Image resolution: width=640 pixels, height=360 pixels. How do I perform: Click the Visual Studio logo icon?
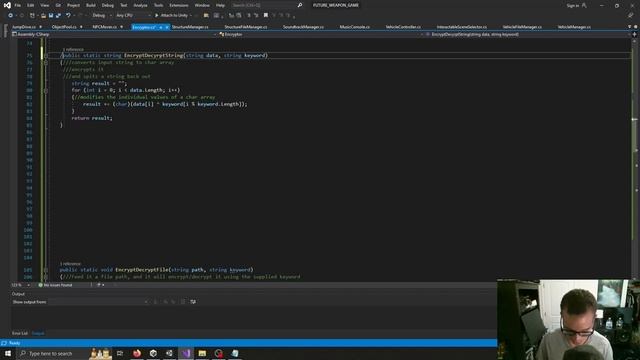tap(7, 5)
